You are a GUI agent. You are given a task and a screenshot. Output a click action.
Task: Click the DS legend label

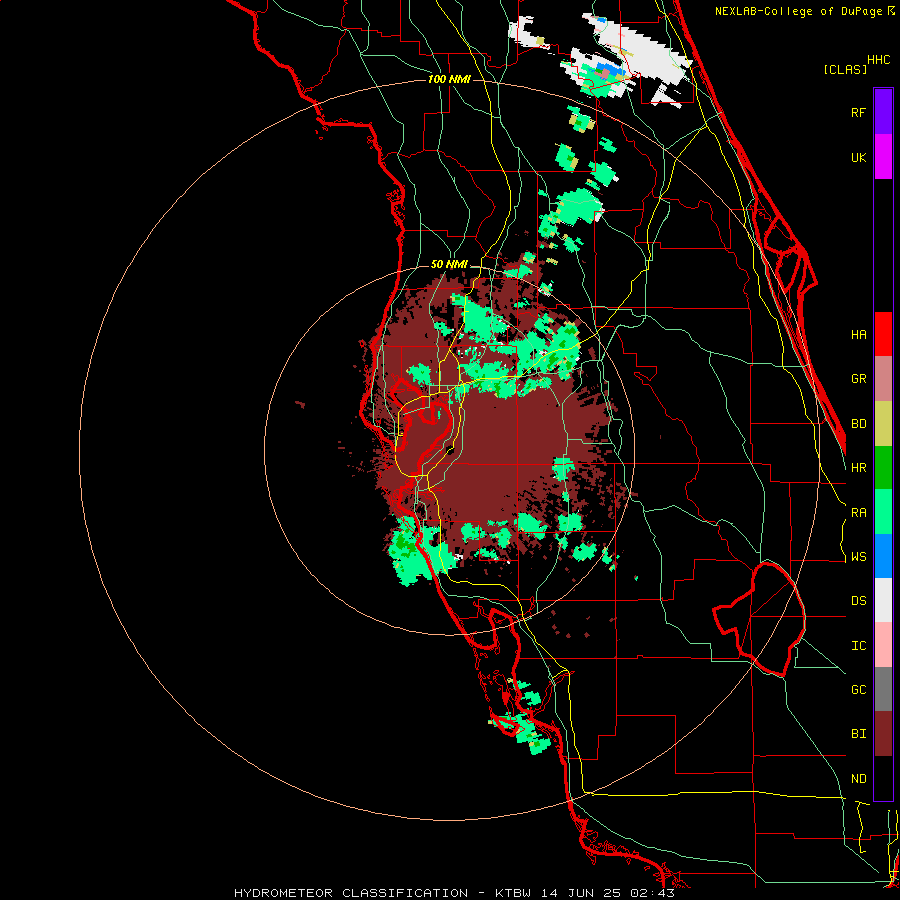pyautogui.click(x=858, y=601)
